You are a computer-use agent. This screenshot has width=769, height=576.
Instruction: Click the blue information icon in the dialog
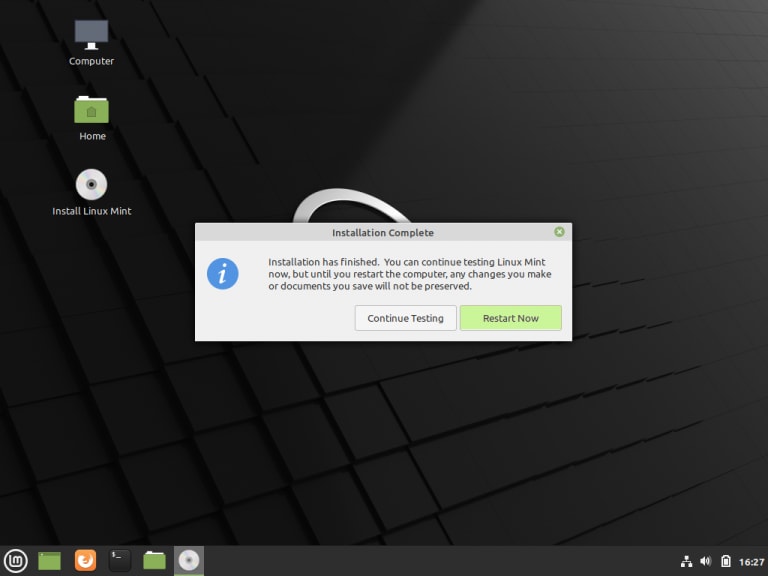coord(223,274)
